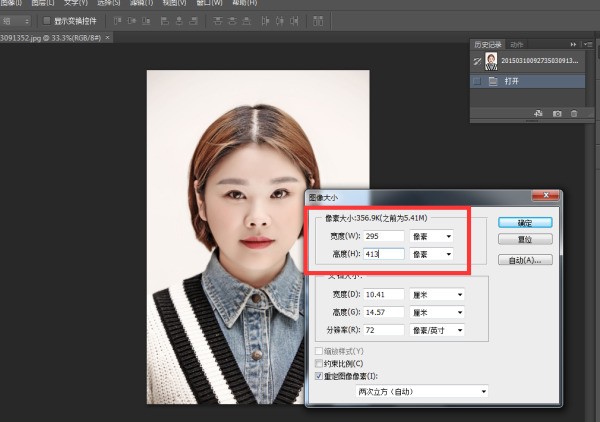This screenshot has width=600, height=422.
Task: Collapse the panel with double-arrow icon
Action: 574,44
